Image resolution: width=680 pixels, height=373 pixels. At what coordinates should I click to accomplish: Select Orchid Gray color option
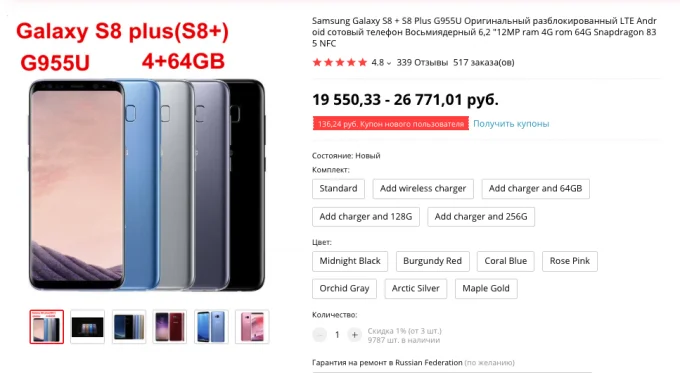[x=344, y=289]
